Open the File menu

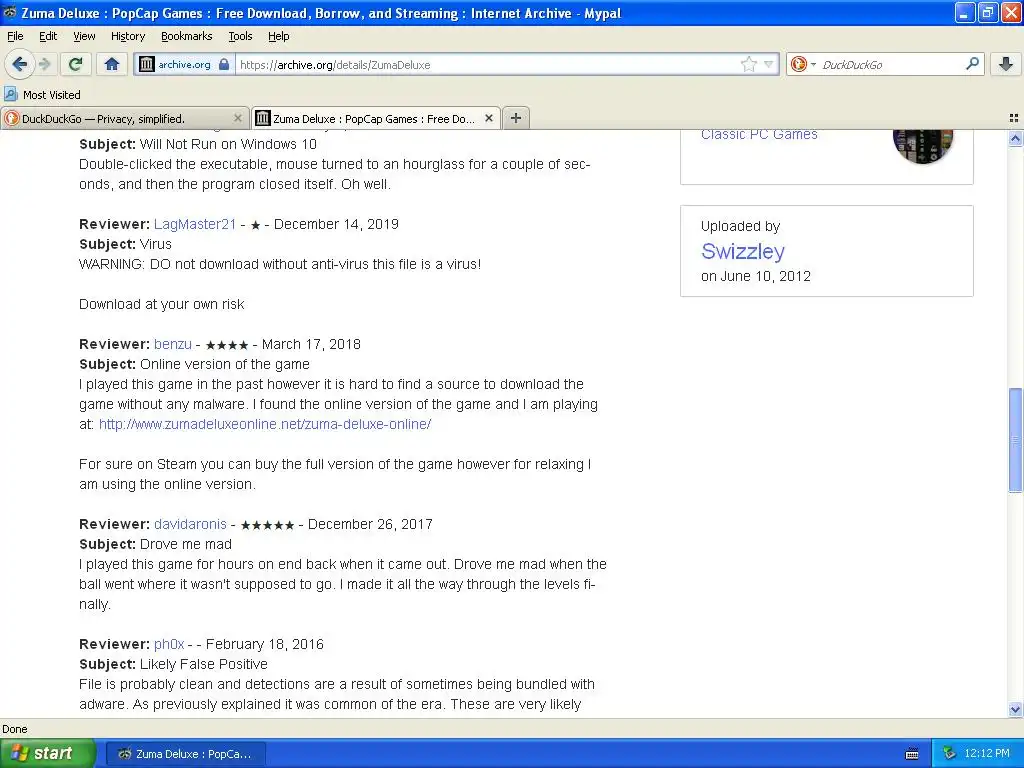coord(15,36)
